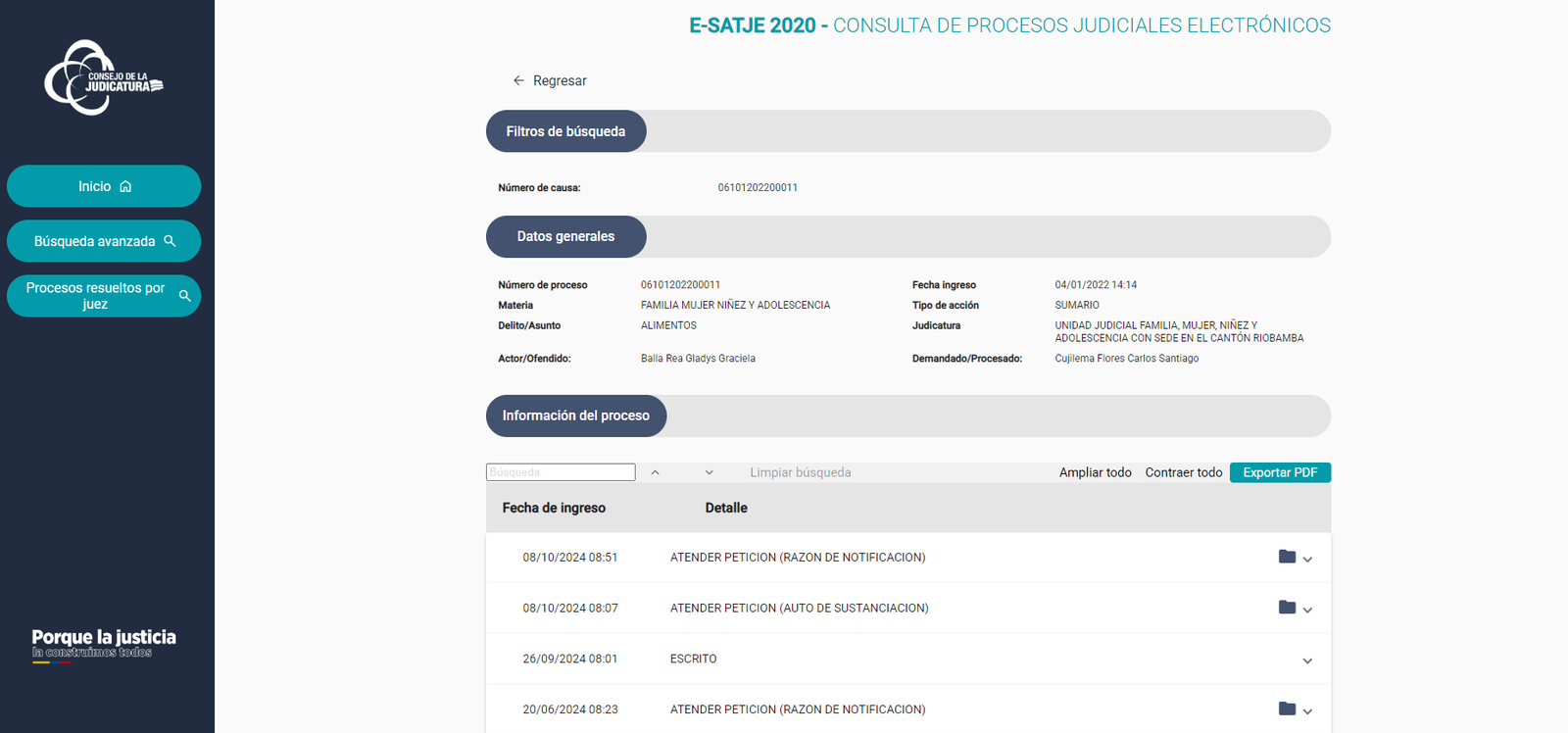Click Ampliar todo to expand all entries
The width and height of the screenshot is (1568, 733).
click(x=1095, y=472)
